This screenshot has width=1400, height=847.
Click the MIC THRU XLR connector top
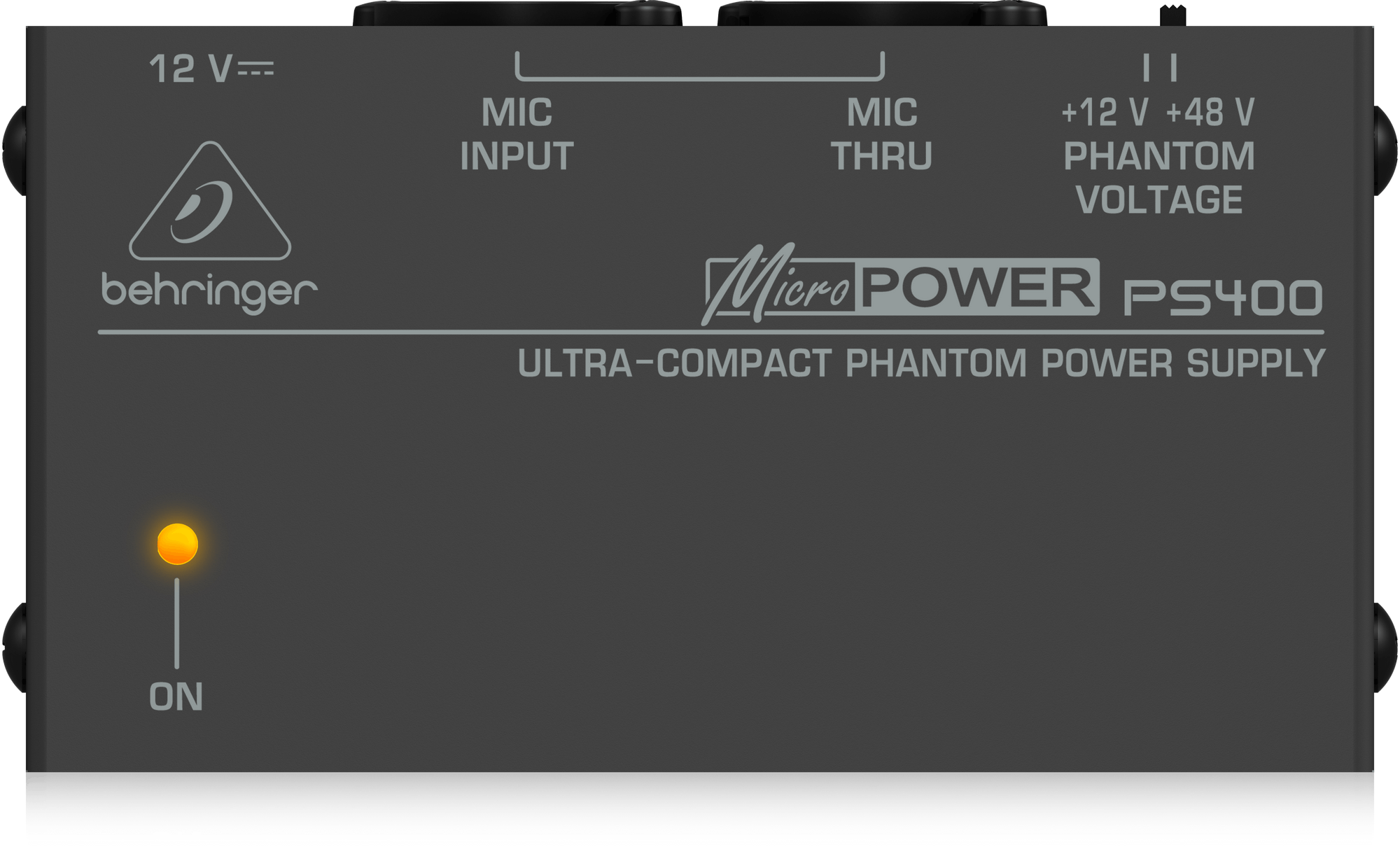tap(882, 14)
